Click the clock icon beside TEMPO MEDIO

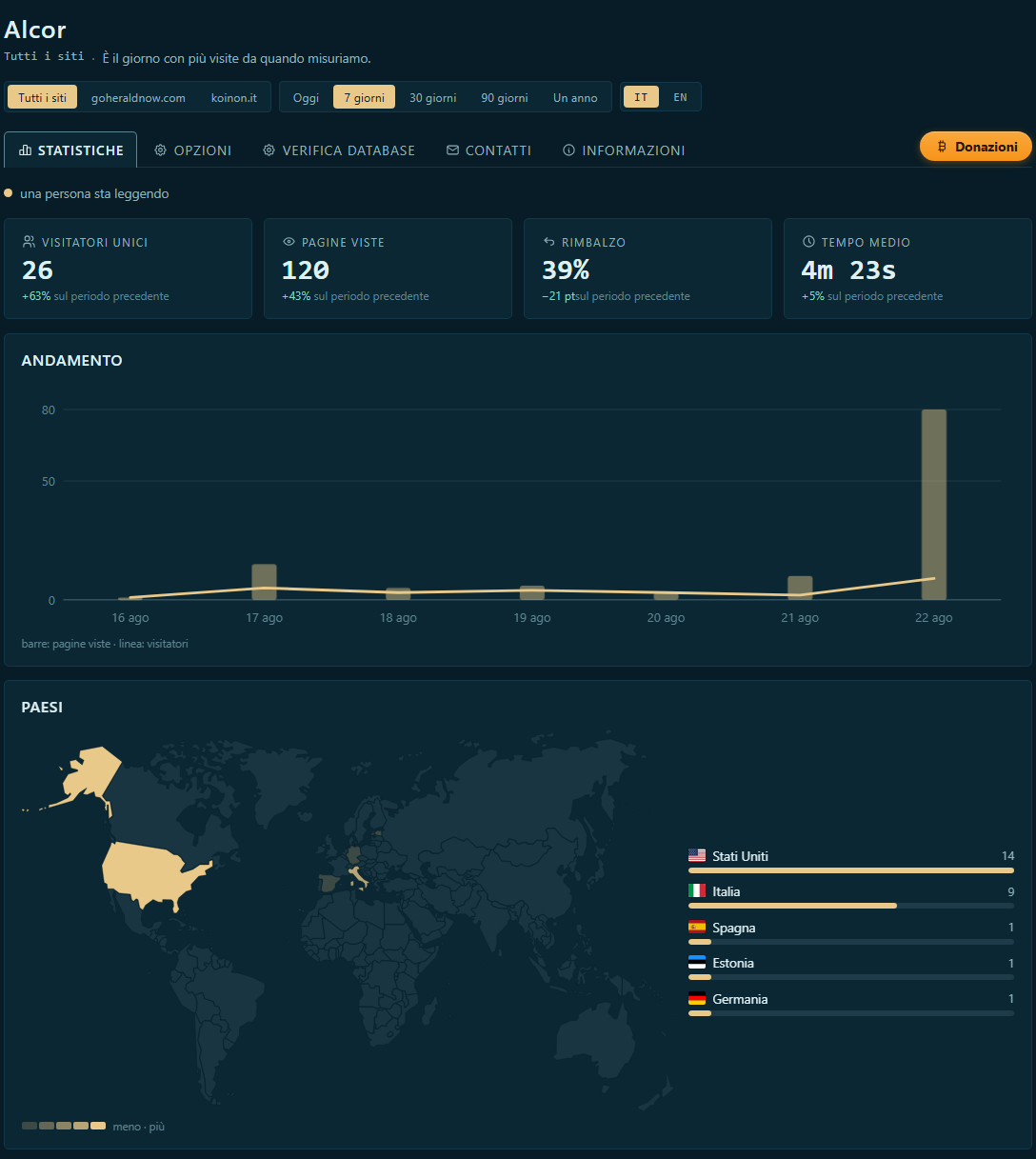tap(809, 242)
